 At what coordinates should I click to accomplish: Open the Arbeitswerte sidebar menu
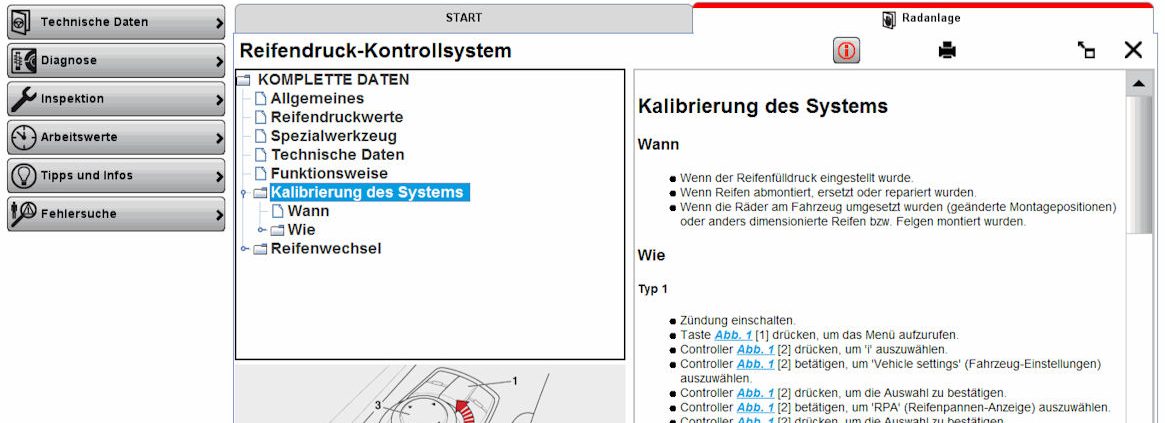116,138
